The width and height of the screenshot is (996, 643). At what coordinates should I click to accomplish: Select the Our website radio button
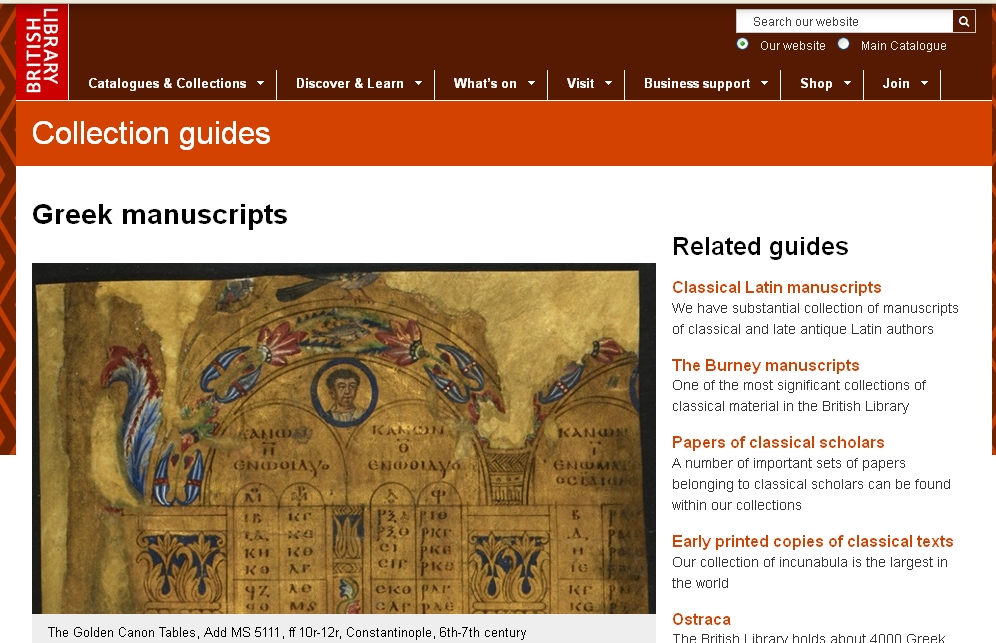point(742,44)
